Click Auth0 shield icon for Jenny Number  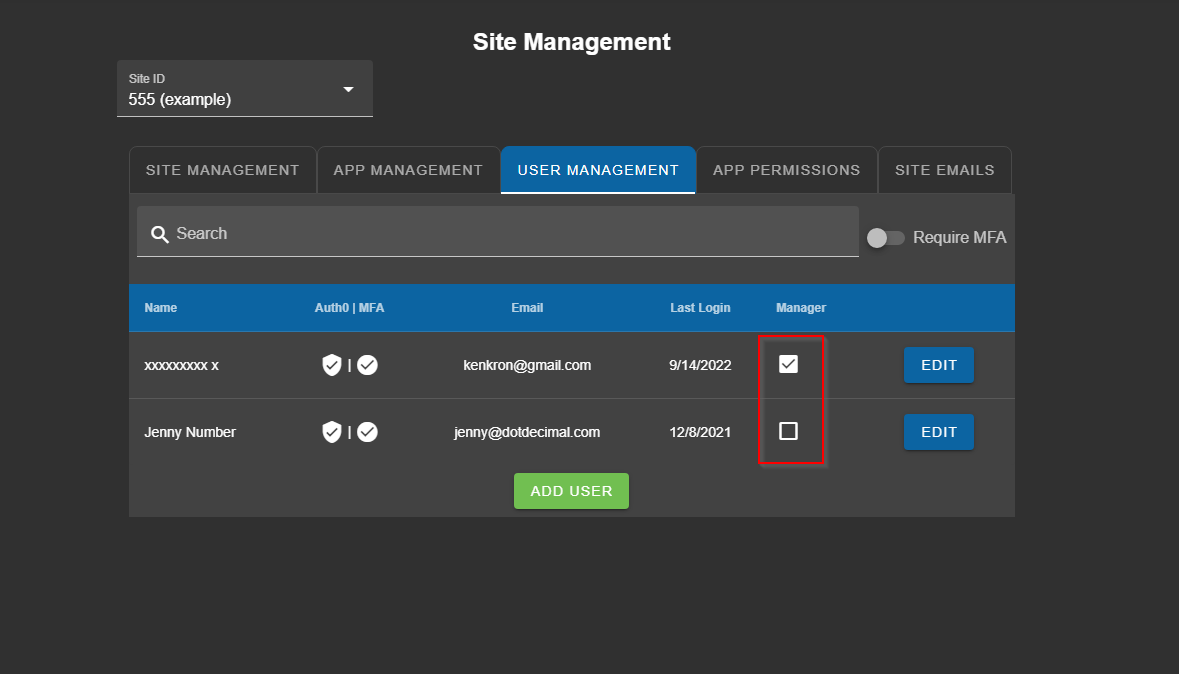(x=332, y=432)
